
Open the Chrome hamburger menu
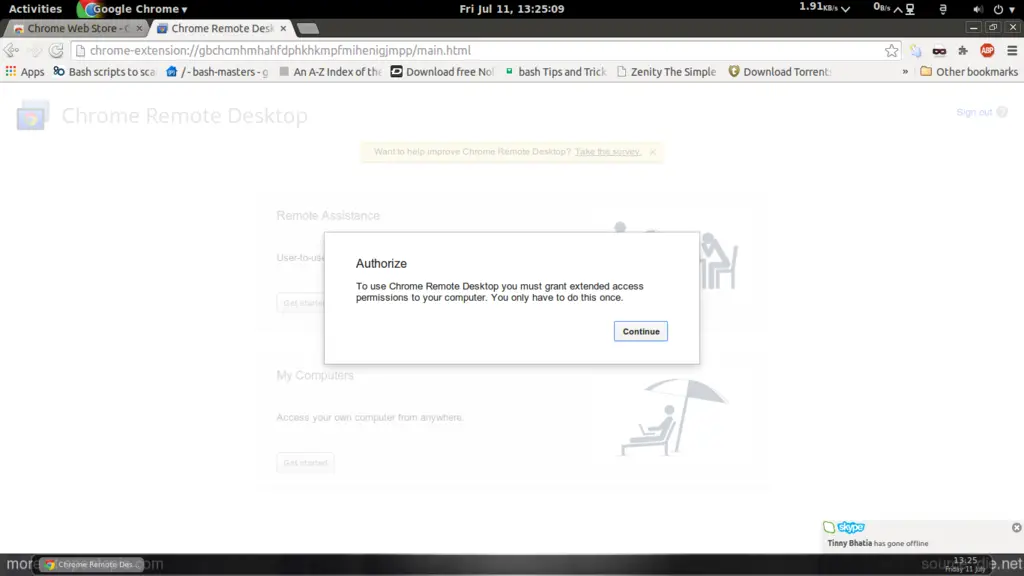coord(1012,50)
